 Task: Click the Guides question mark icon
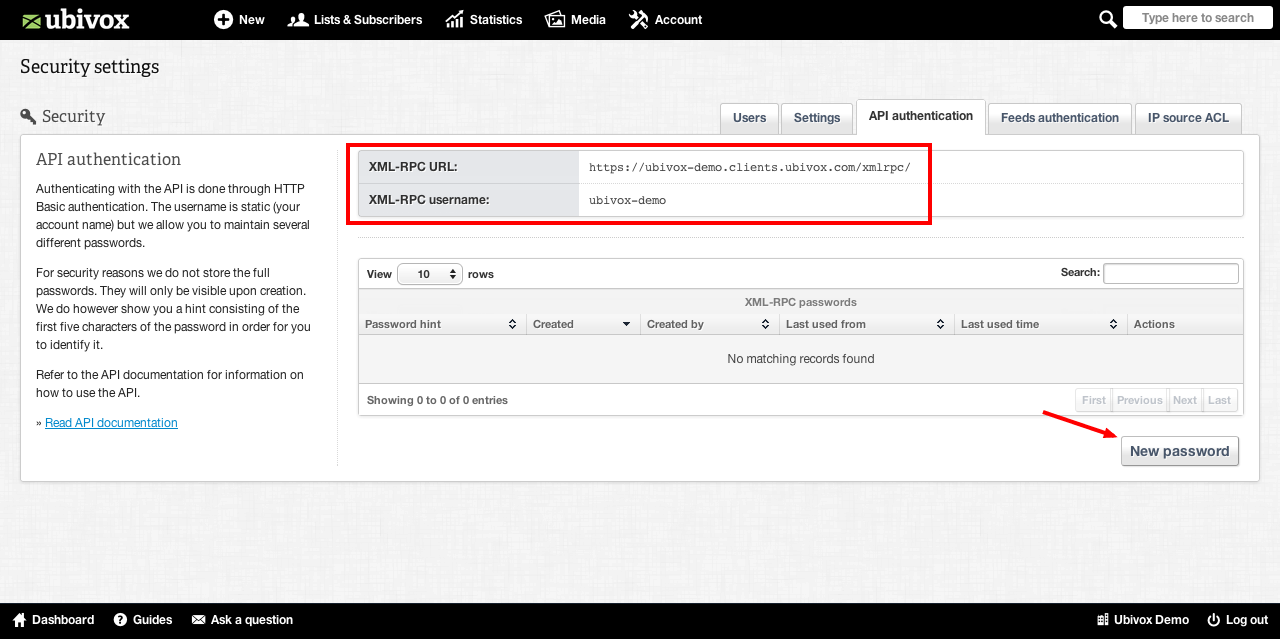click(x=120, y=620)
